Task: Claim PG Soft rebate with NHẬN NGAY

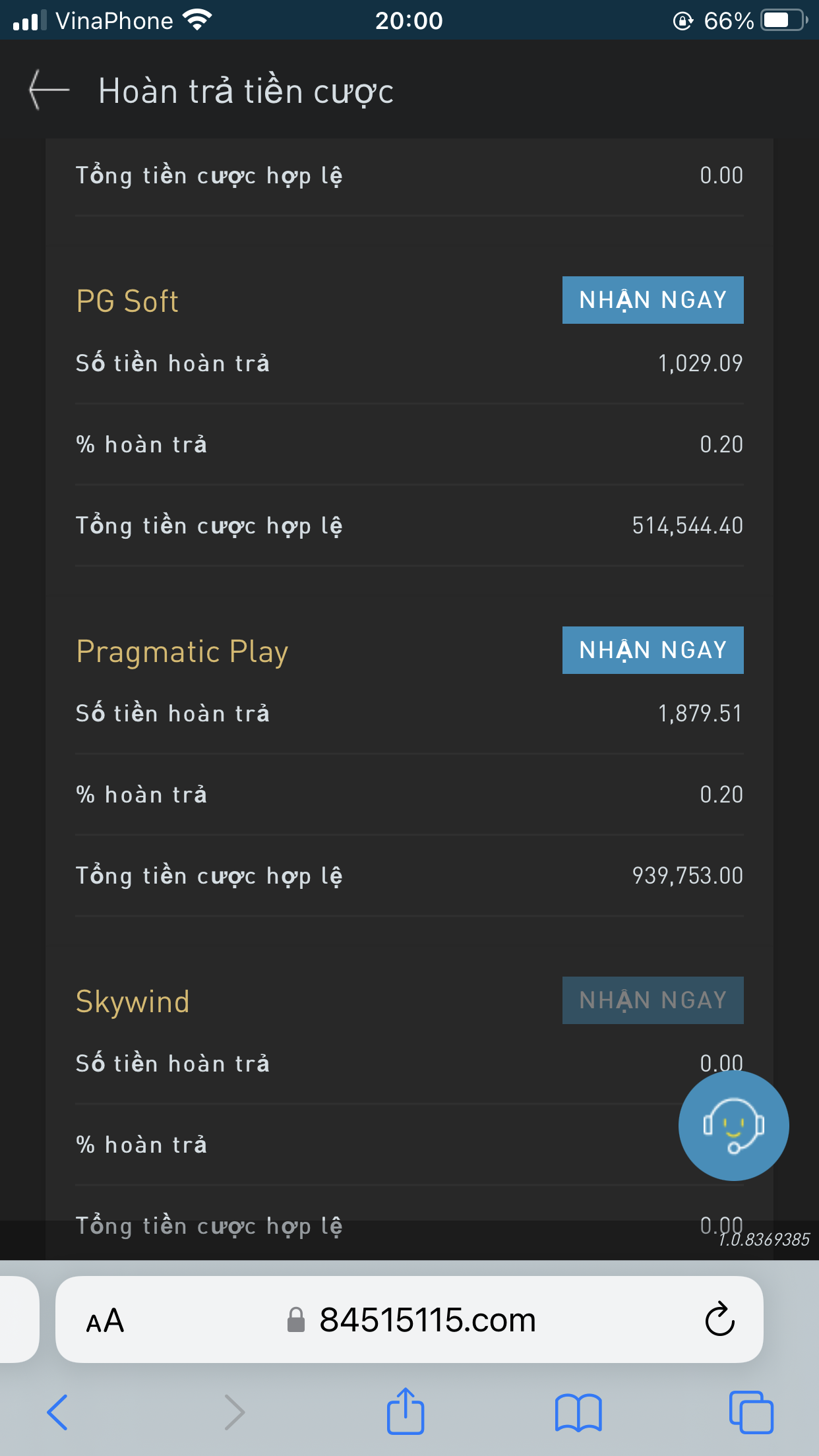Action: pos(652,300)
